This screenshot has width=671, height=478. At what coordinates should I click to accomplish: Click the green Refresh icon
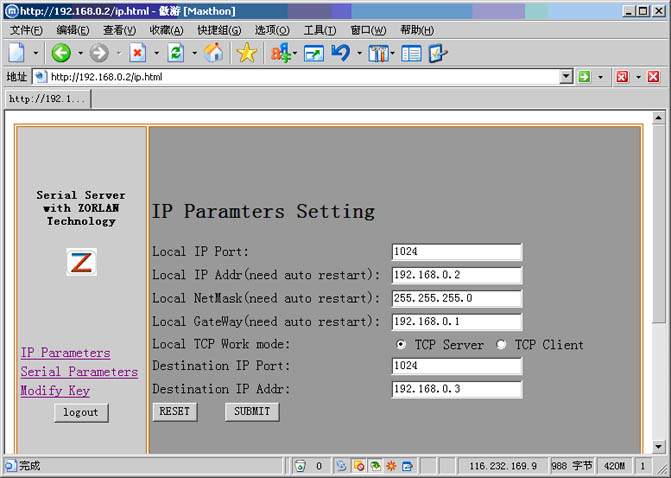176,53
